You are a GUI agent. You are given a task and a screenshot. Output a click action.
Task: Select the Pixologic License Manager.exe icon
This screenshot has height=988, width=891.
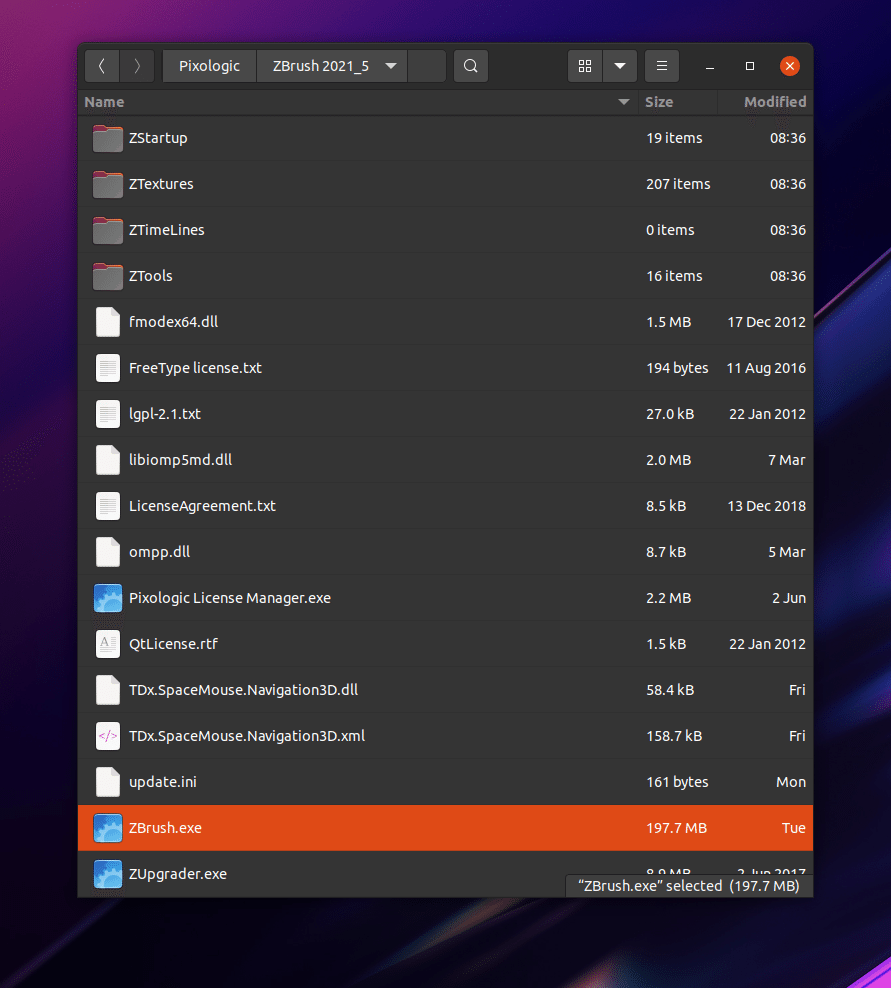[108, 598]
